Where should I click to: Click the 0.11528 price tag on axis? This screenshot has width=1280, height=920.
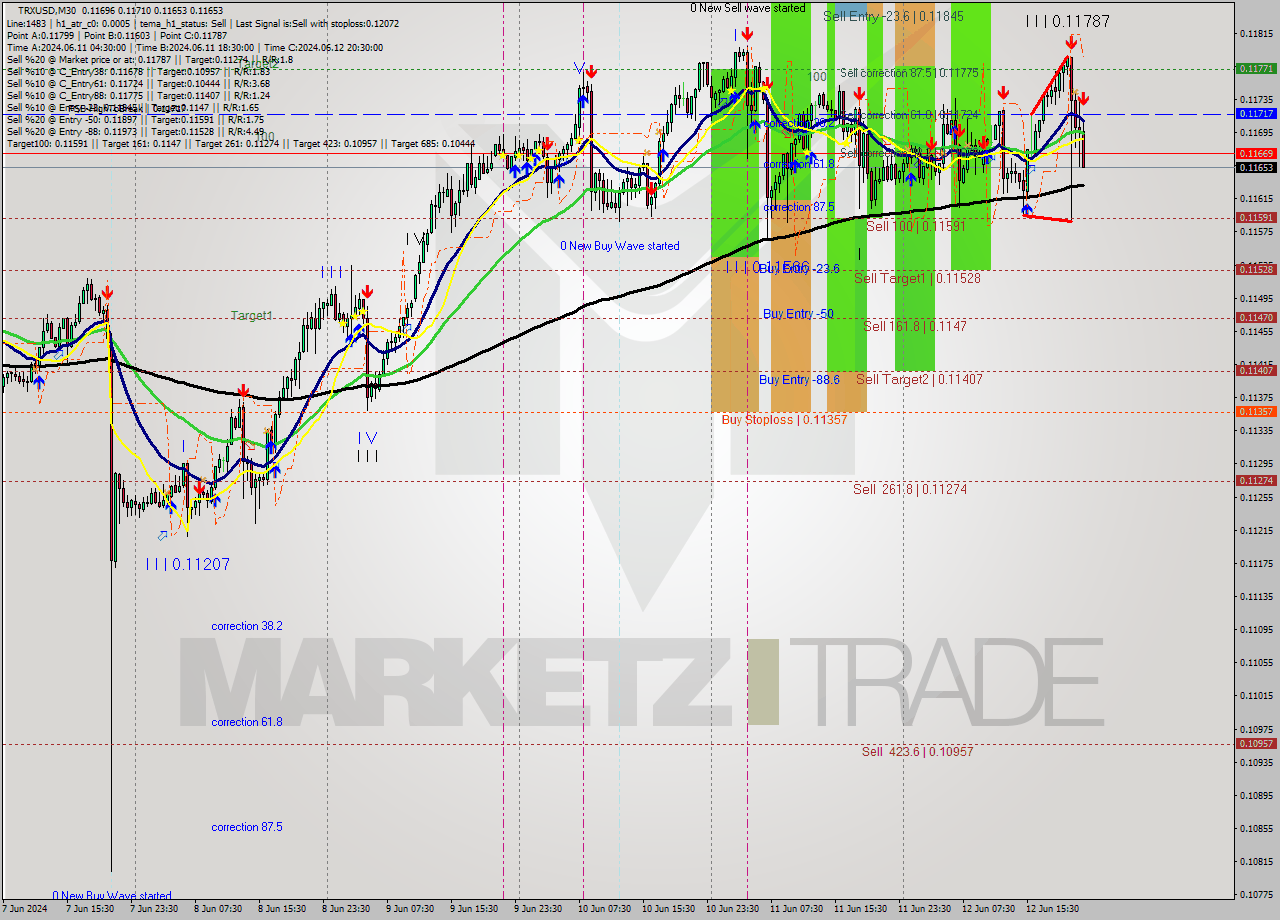click(1256, 269)
